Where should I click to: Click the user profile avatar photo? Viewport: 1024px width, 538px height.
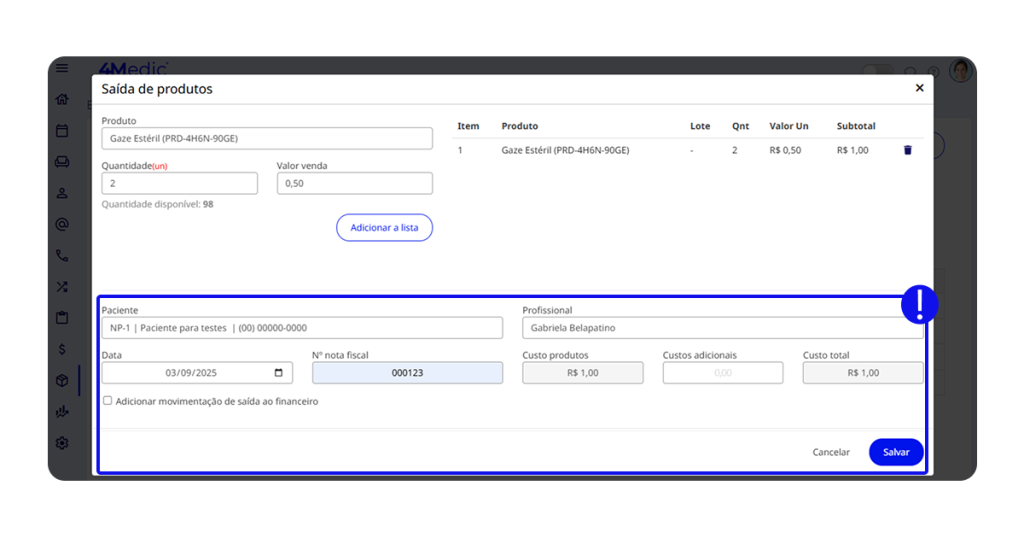coord(960,71)
